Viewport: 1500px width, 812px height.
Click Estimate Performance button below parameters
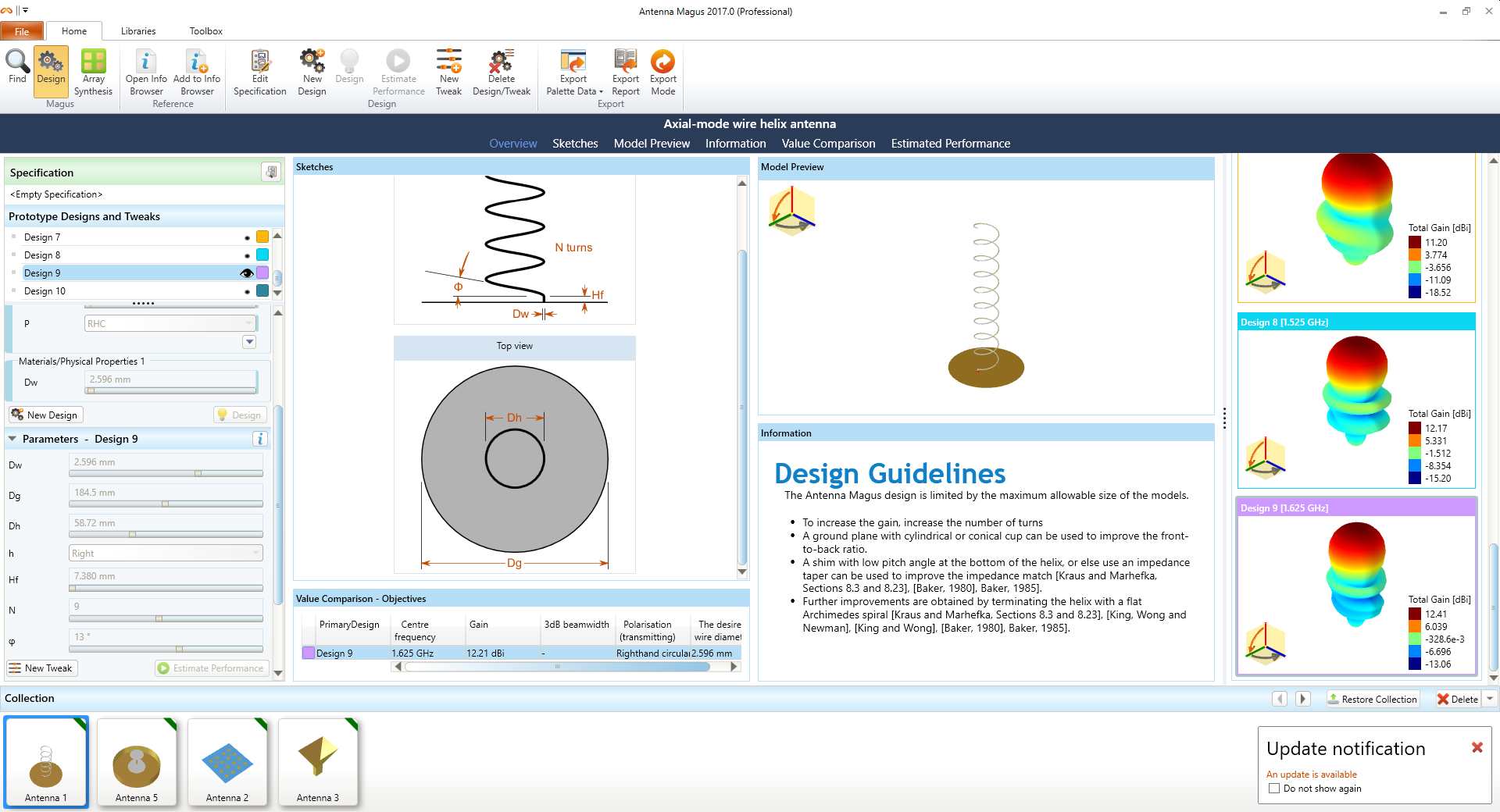coord(212,668)
